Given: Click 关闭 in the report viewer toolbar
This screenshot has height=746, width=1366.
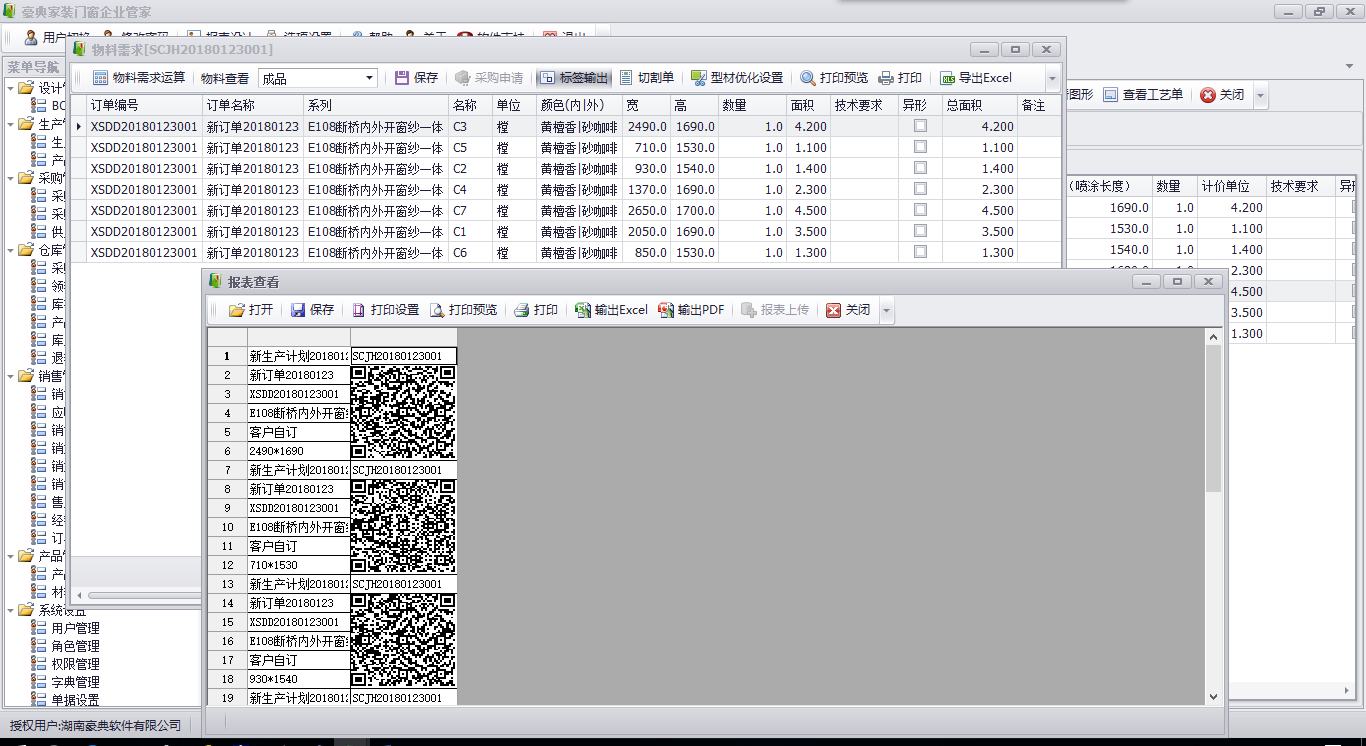Looking at the screenshot, I should click(x=848, y=310).
